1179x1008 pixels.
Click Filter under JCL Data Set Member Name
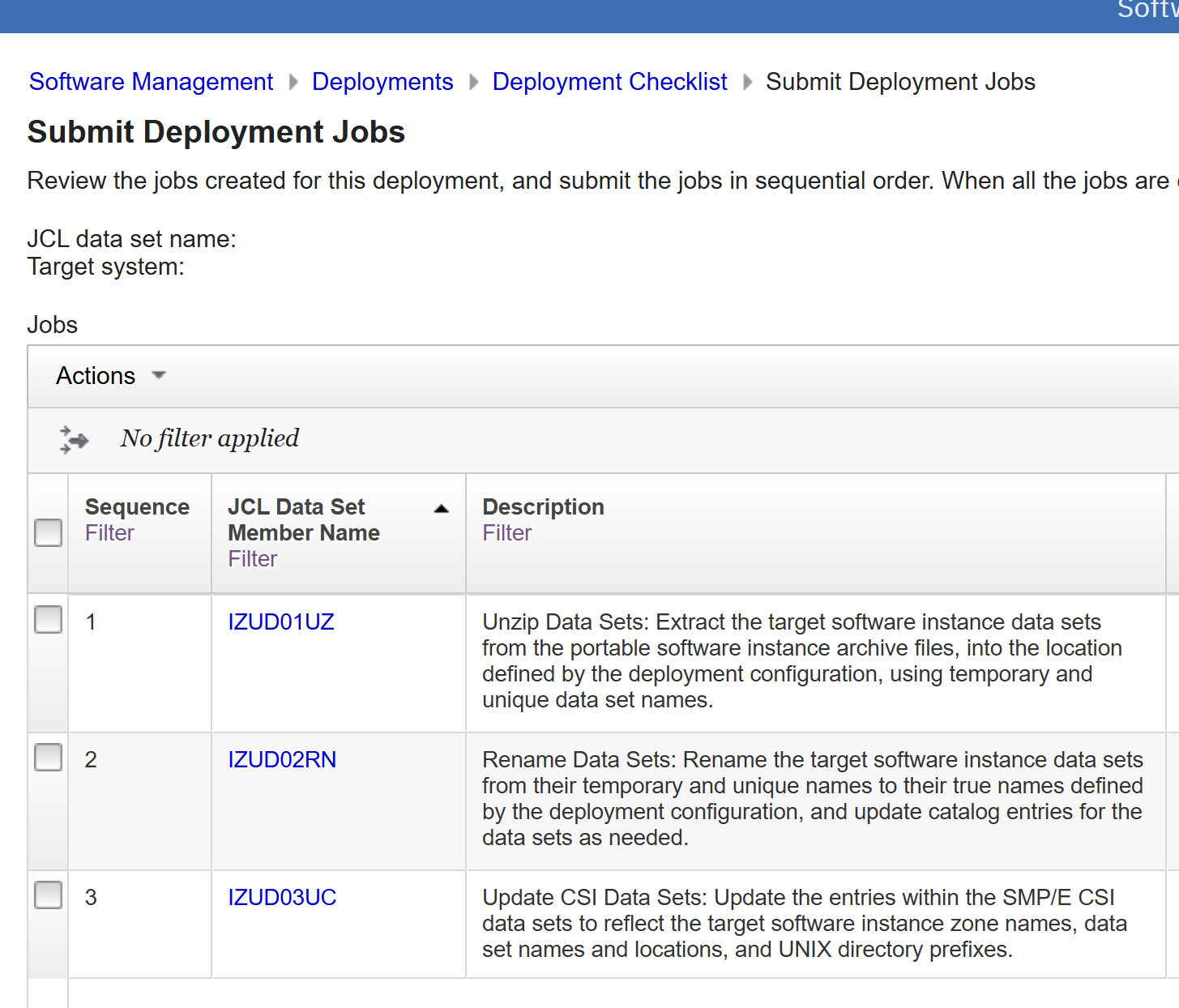point(252,559)
